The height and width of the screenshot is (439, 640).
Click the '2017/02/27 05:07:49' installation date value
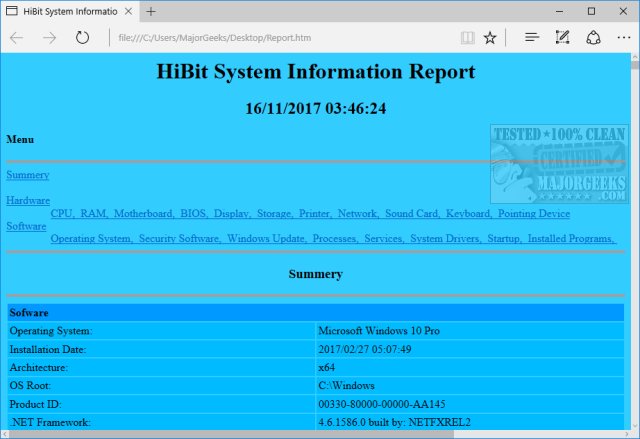tap(364, 349)
